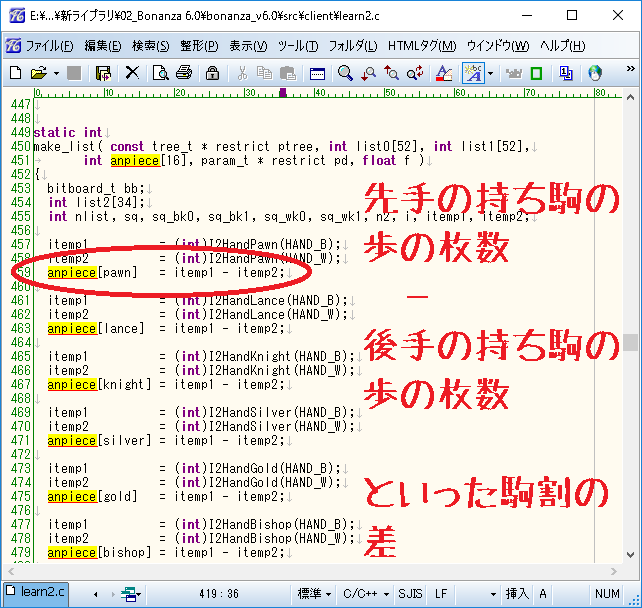
Task: Click the blue overlapping-windows toolbar icon
Action: point(566,73)
